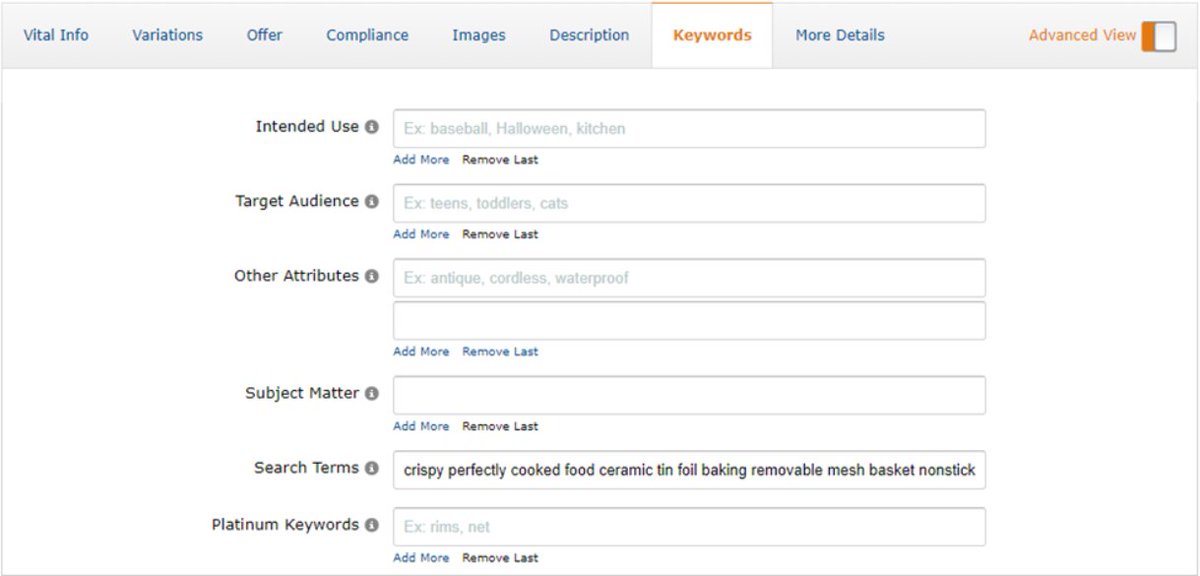1200x576 pixels.
Task: View the Search Terms info icon
Action: [372, 468]
